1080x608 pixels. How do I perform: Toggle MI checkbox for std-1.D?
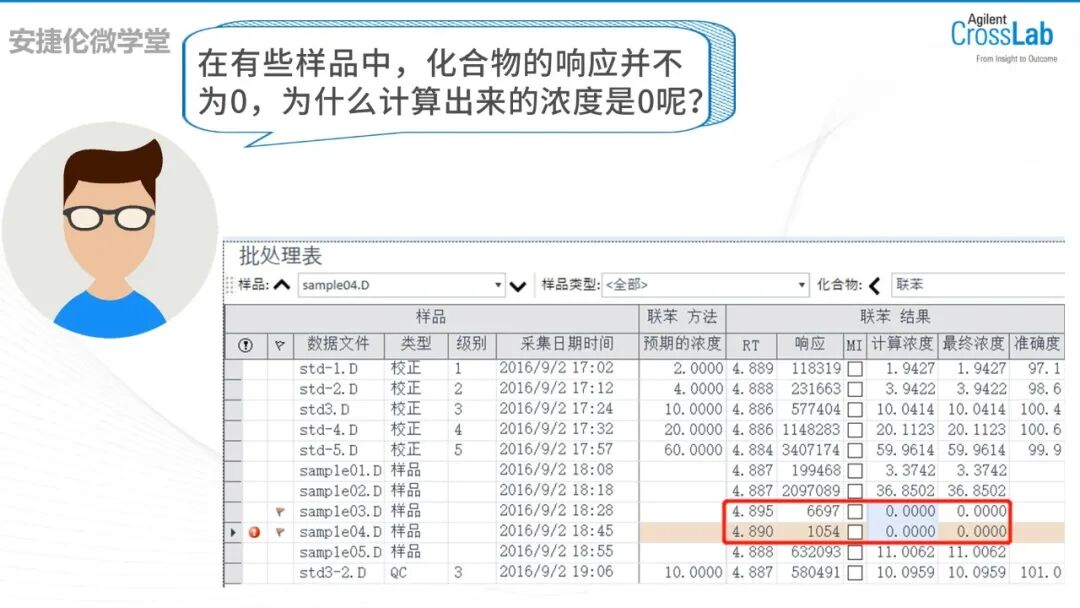(855, 369)
